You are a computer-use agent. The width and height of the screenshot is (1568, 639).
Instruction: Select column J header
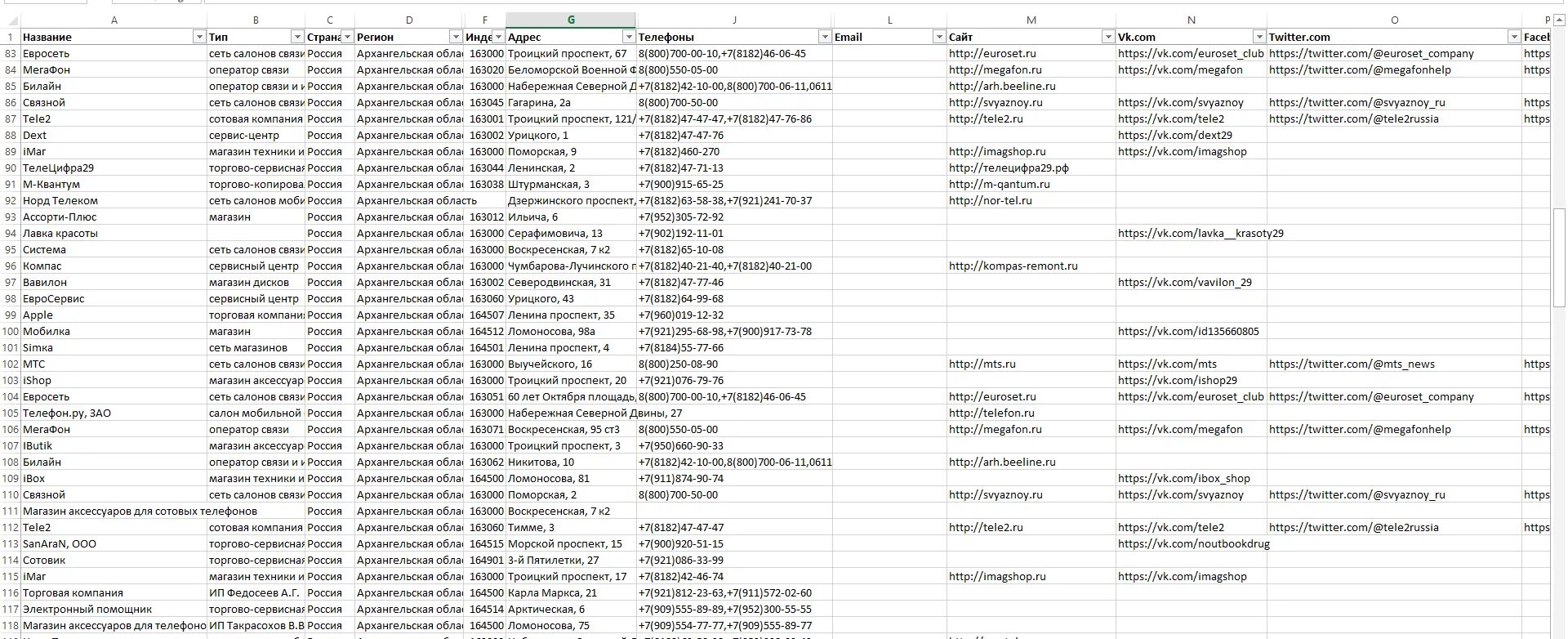click(734, 20)
